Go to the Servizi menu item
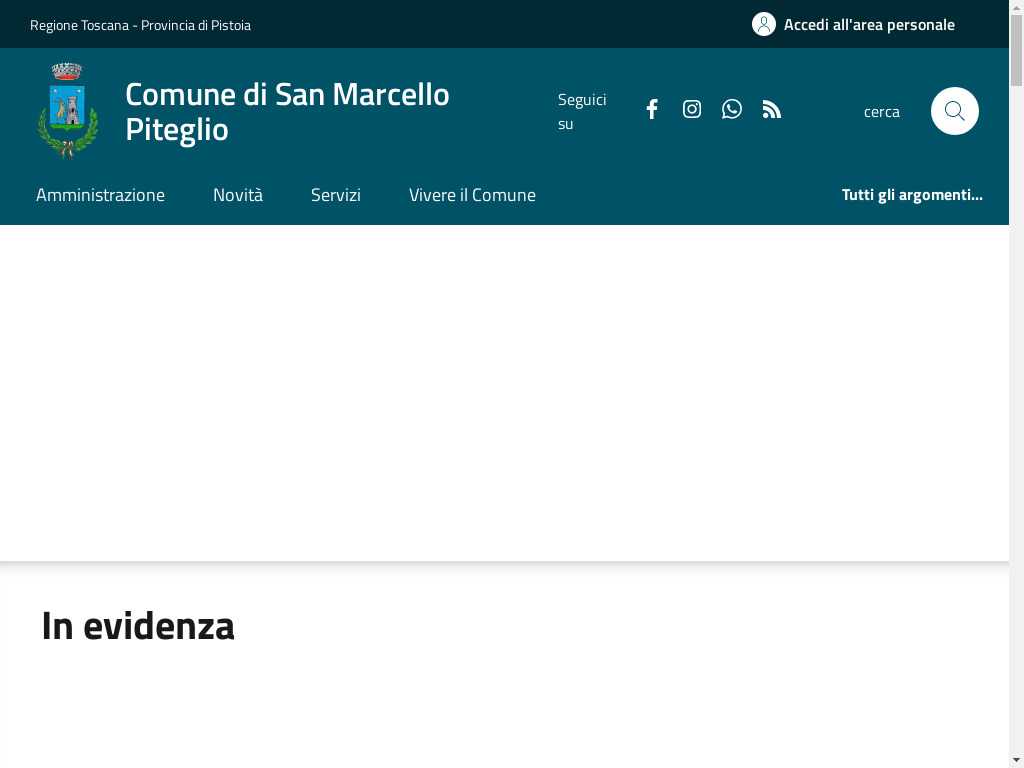The height and width of the screenshot is (768, 1024). pos(336,195)
